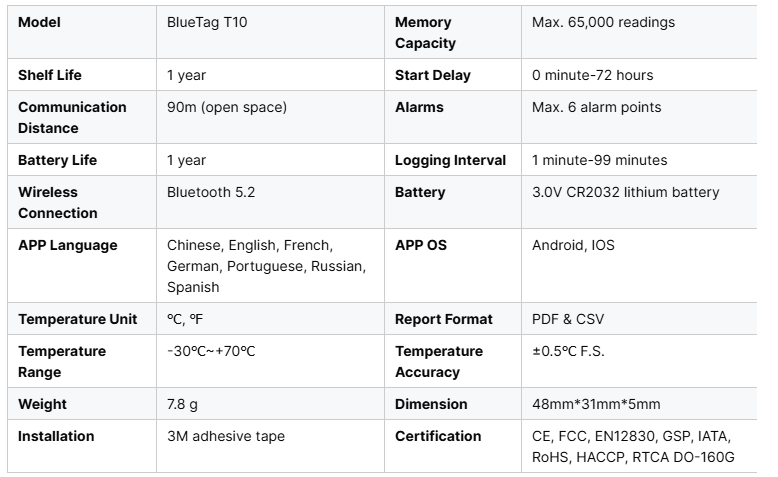778x477 pixels.
Task: Select the 1 minute-99 minutes value
Action: (599, 160)
